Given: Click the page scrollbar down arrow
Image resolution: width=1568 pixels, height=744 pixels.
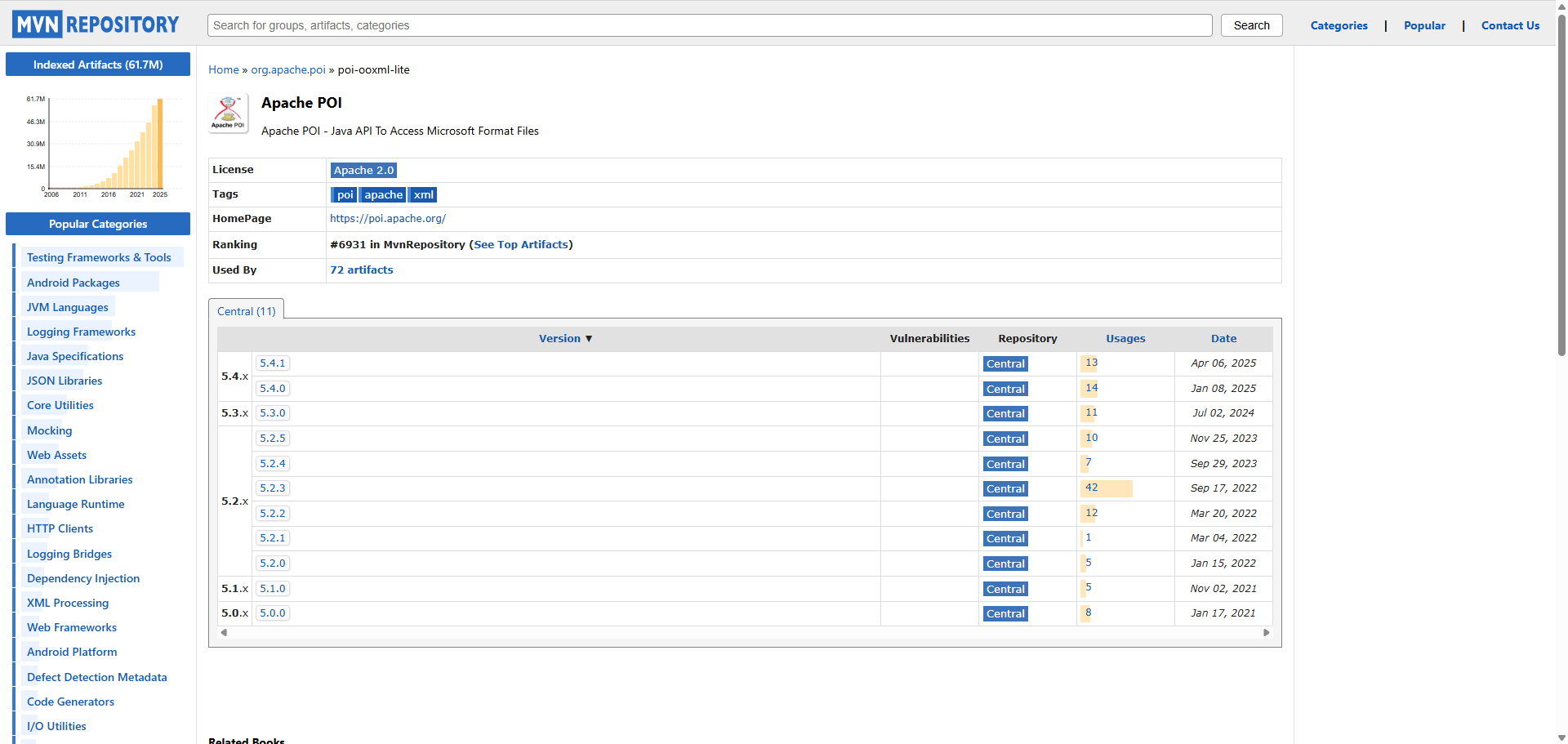Looking at the screenshot, I should [x=1561, y=737].
